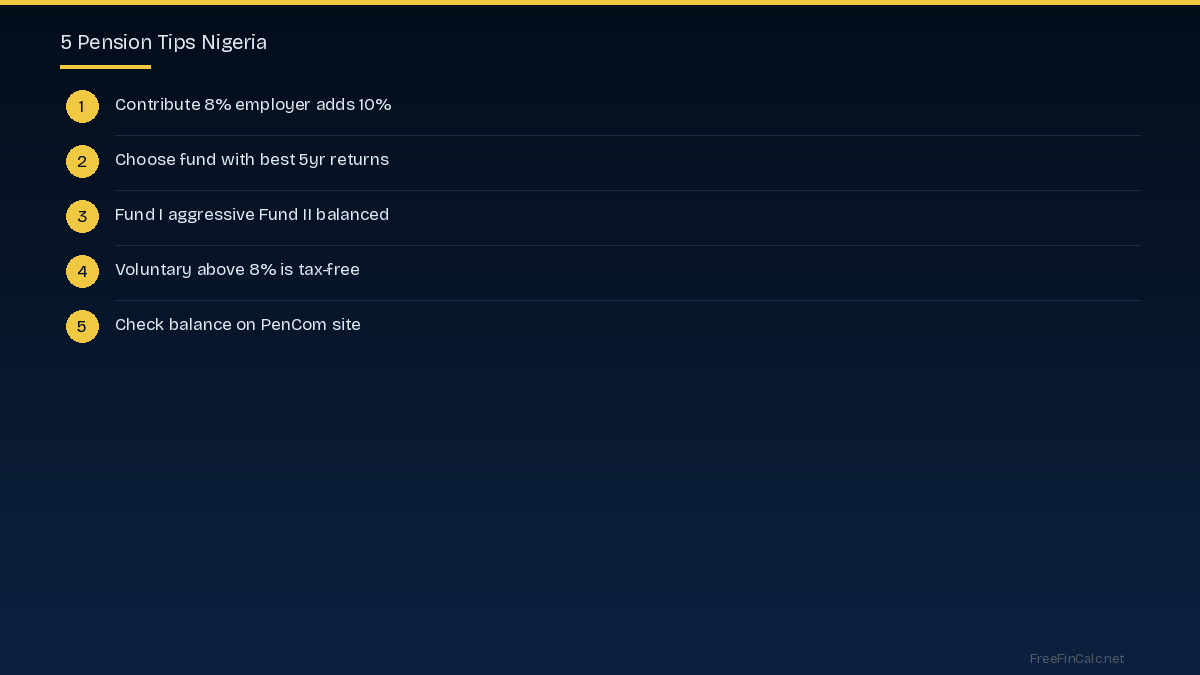Click the yellow number 2 badge

82,161
